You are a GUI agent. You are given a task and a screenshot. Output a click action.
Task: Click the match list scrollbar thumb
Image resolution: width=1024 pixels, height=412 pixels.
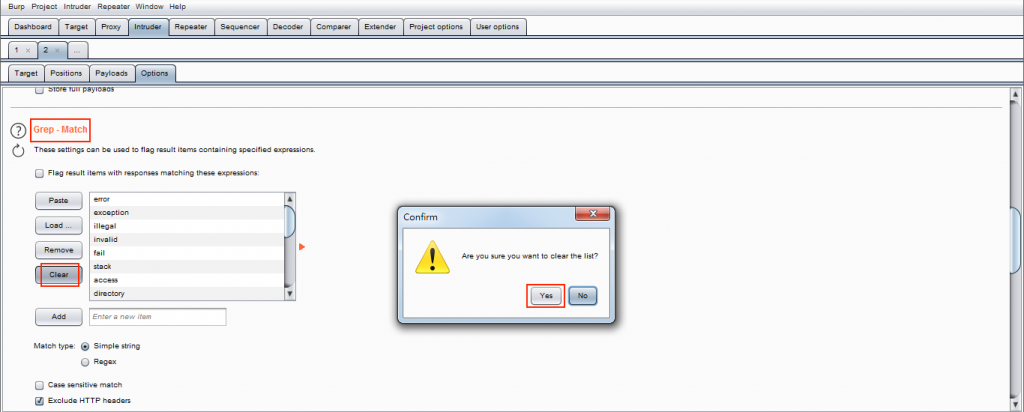[290, 220]
